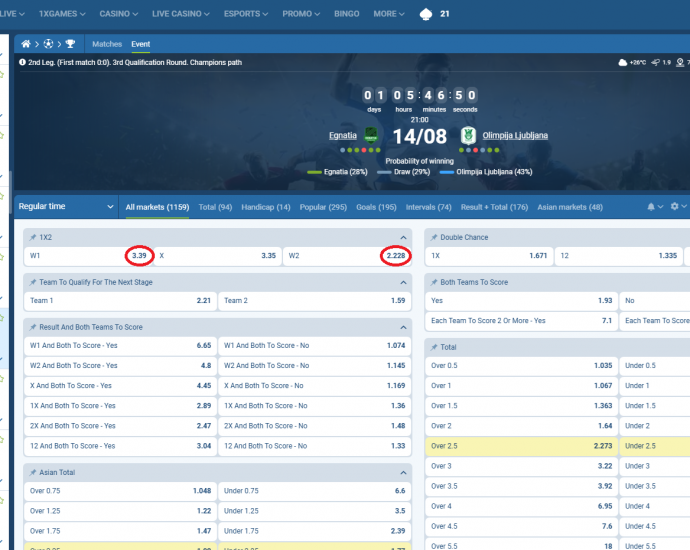690x550 pixels.
Task: Bet on draw X at 3.35
Action: pyautogui.click(x=217, y=256)
